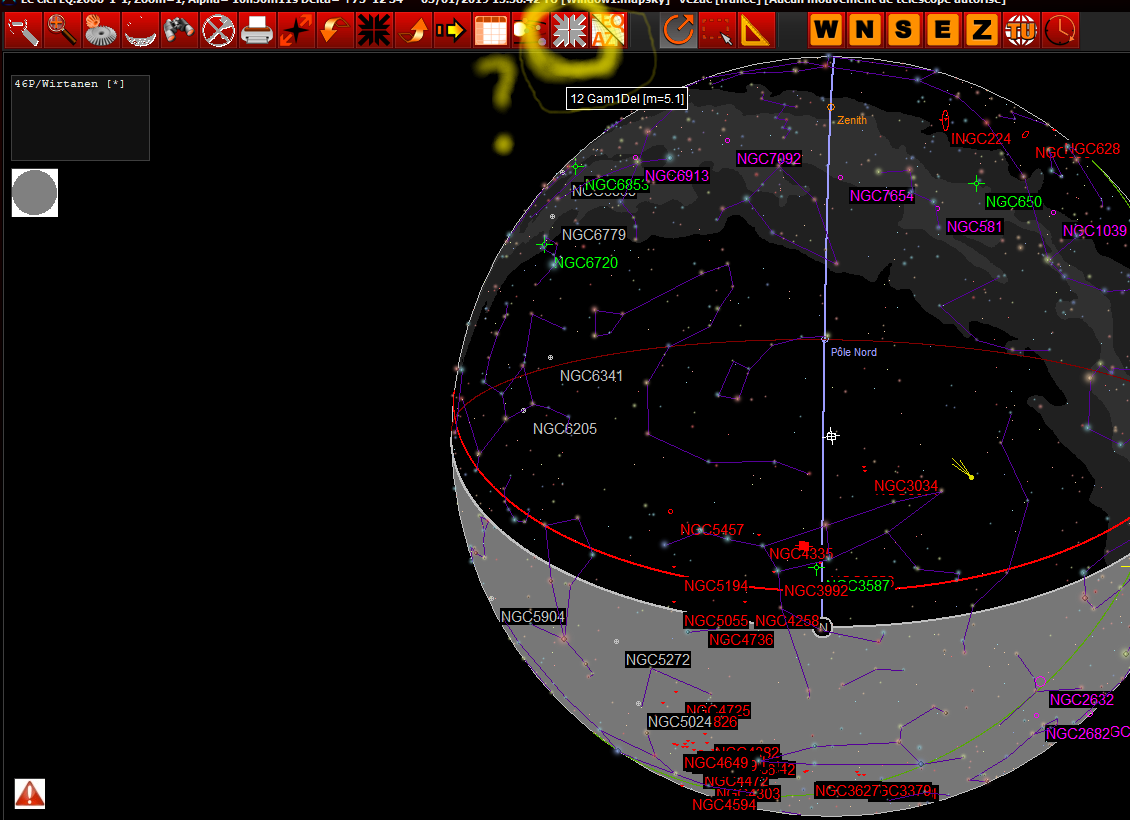1130x820 pixels.
Task: Select the triangle ruler measuring tool
Action: [x=755, y=31]
